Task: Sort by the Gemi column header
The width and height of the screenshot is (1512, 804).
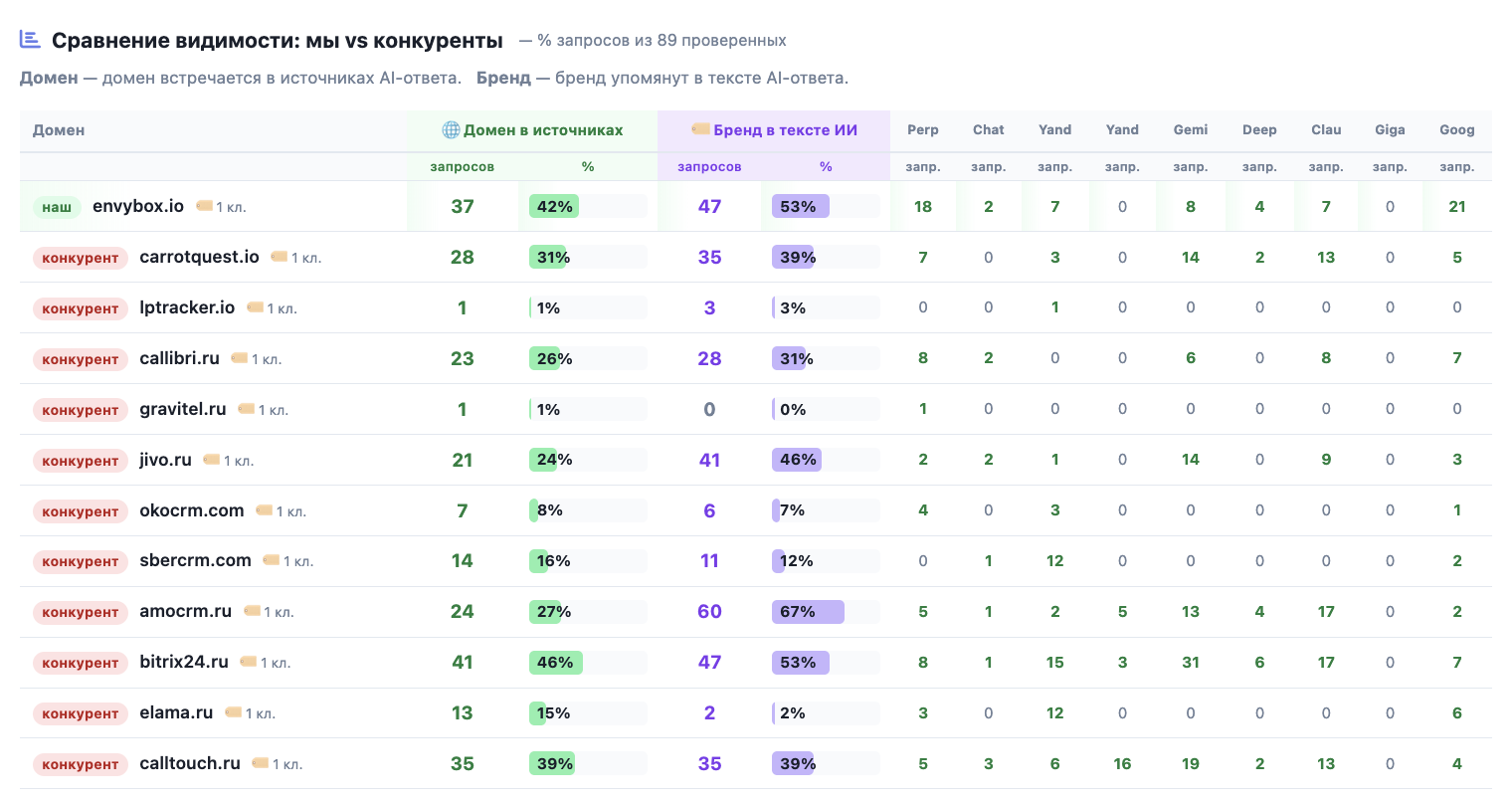Action: click(1191, 129)
